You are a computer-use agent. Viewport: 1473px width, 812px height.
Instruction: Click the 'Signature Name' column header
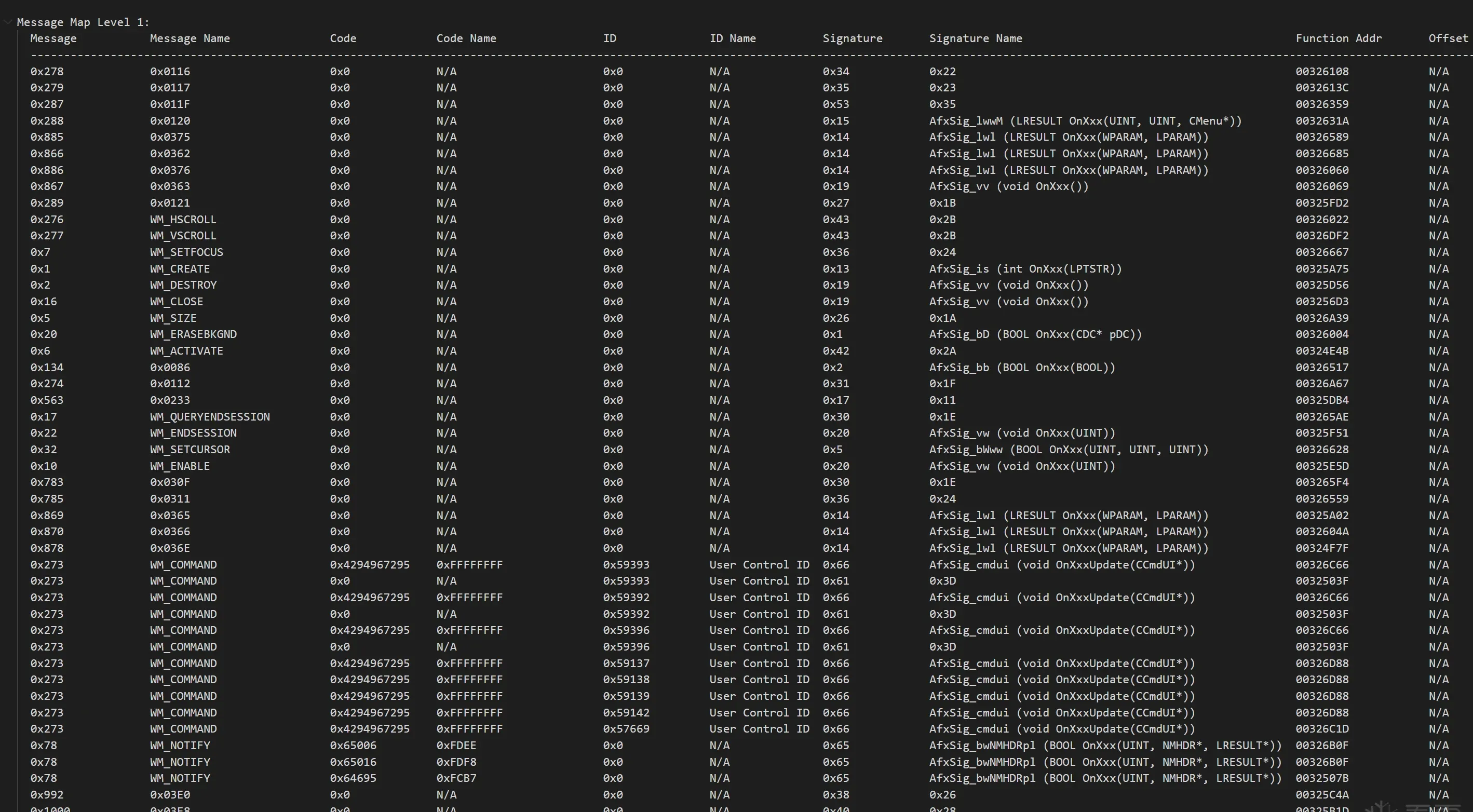pos(976,38)
